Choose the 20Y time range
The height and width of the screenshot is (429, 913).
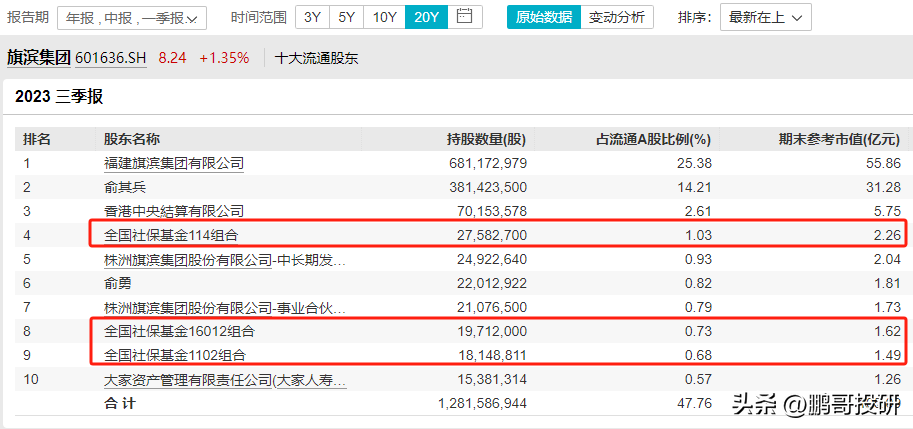pos(425,17)
